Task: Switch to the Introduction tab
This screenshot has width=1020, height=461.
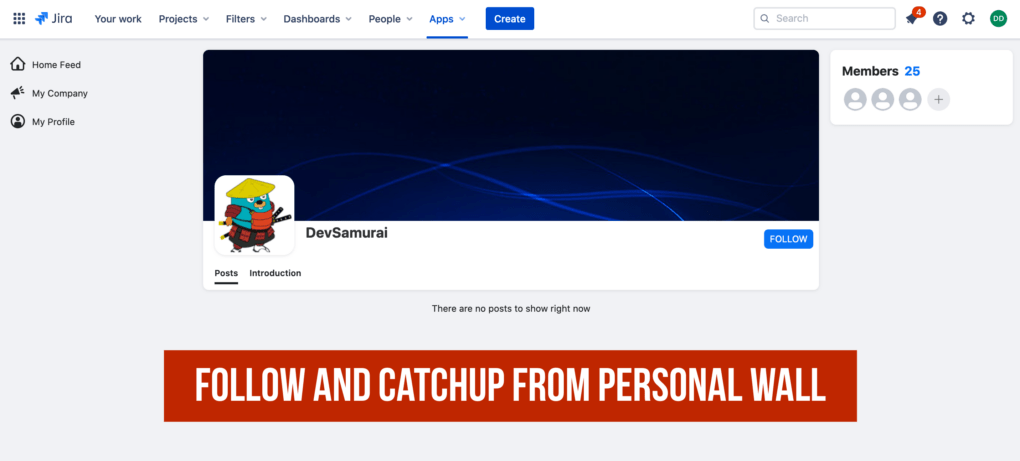Action: click(x=275, y=273)
